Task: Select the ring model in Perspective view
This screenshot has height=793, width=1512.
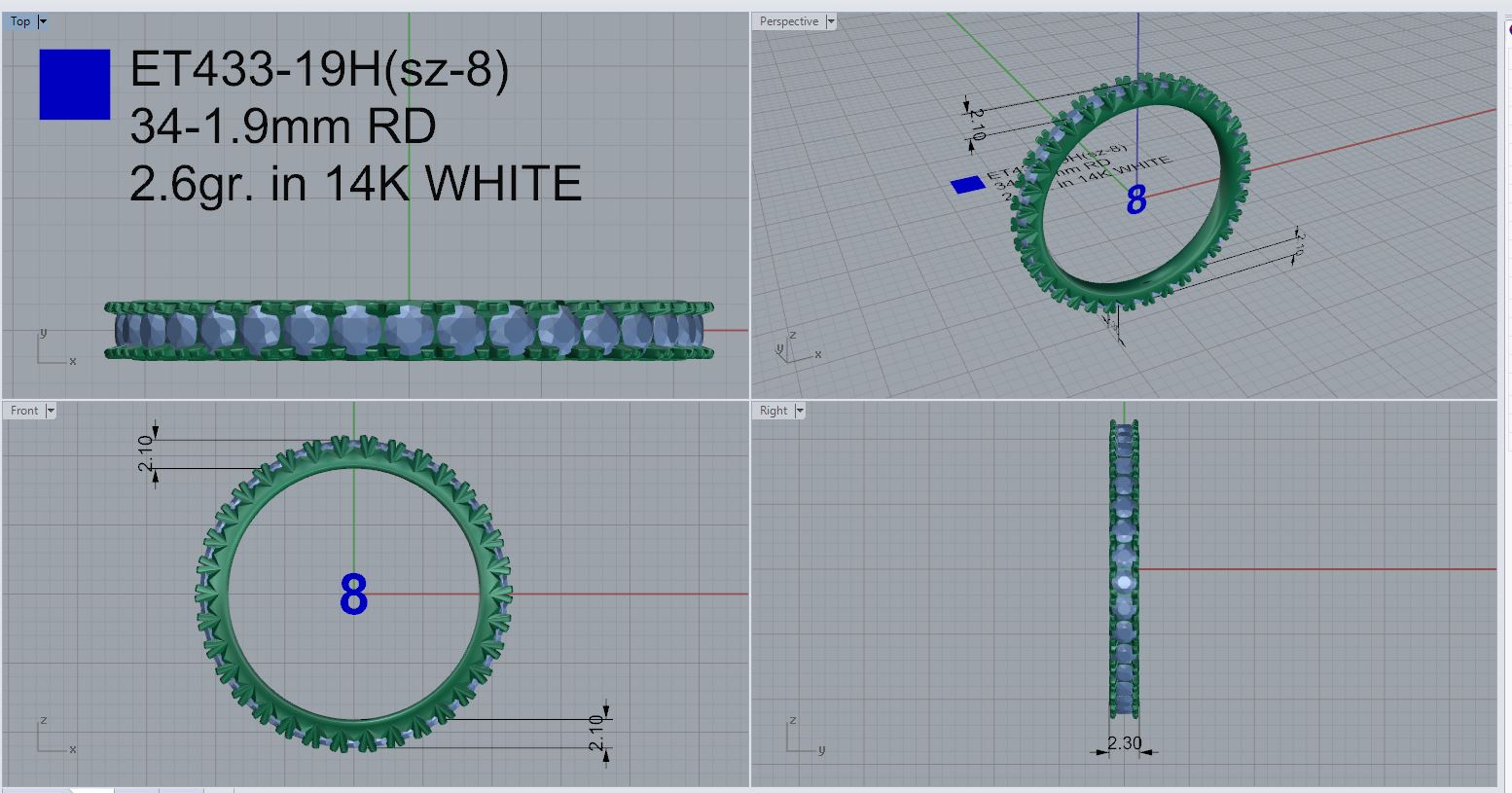Action: 1129,195
